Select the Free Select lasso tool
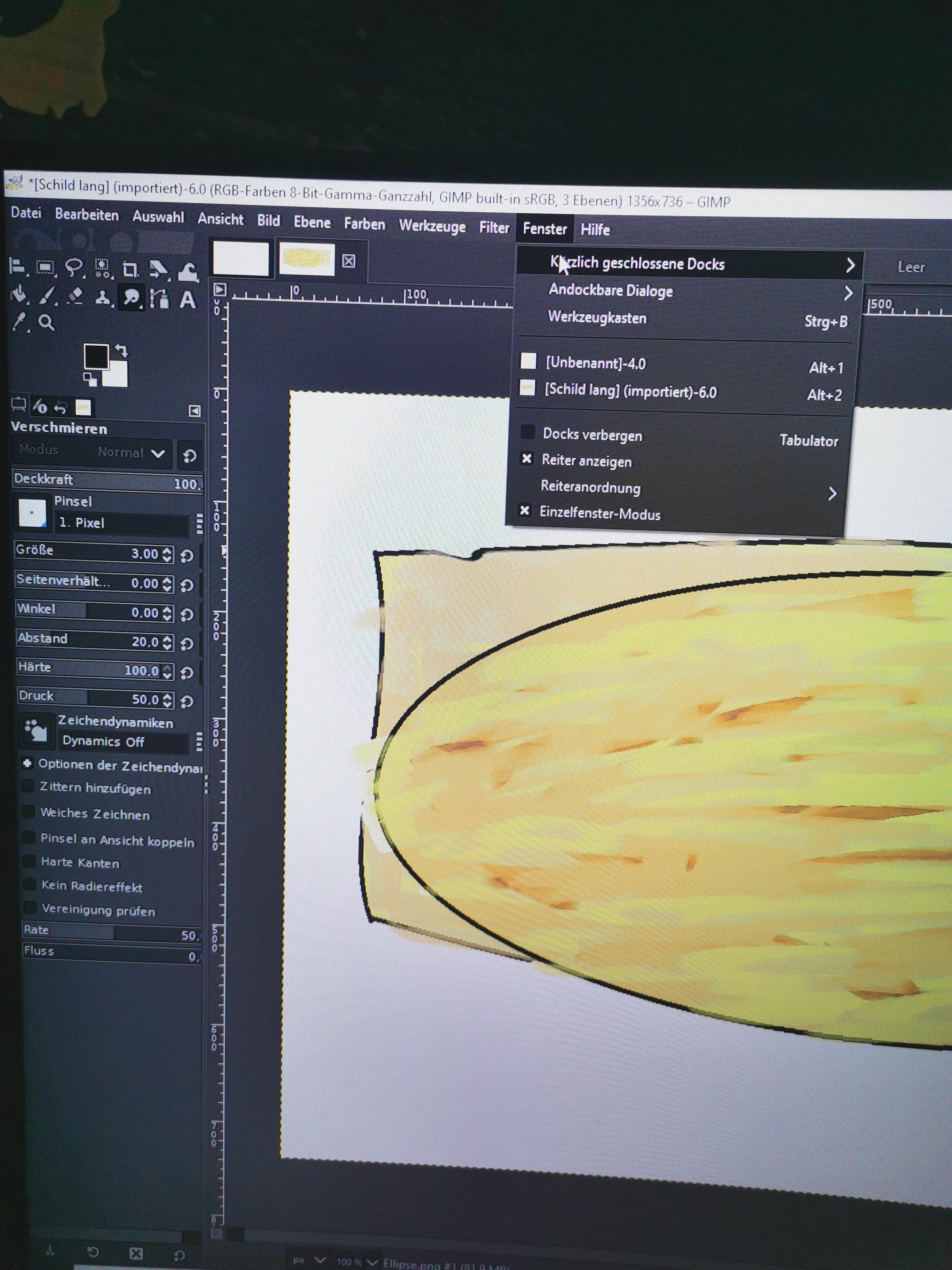952x1270 pixels. pos(73,268)
